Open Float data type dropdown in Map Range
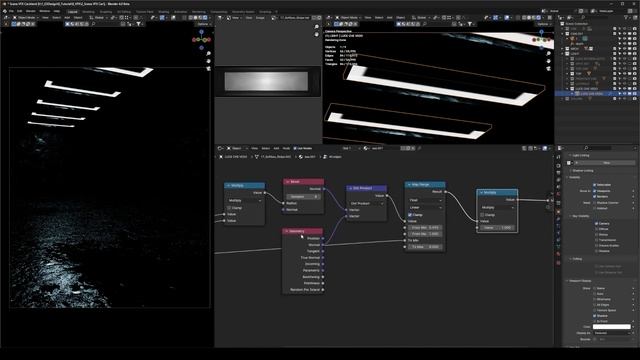640x360 pixels. pyautogui.click(x=425, y=200)
